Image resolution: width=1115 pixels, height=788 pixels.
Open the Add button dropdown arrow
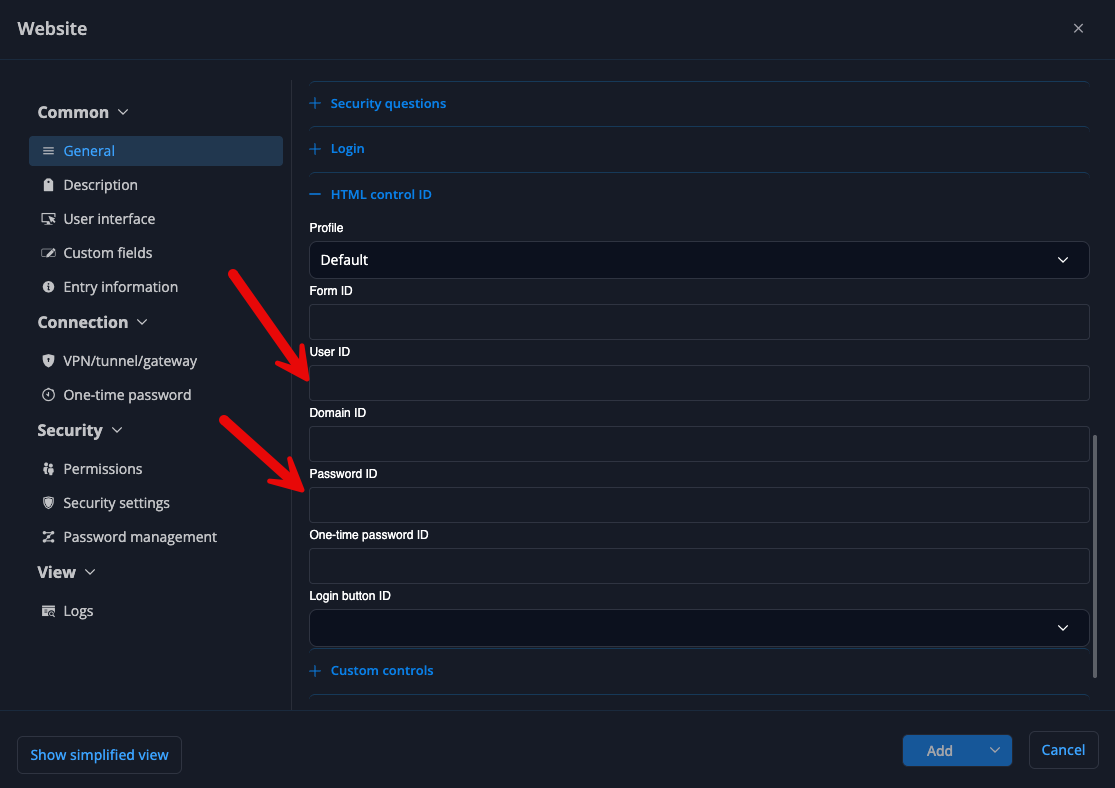pos(995,750)
